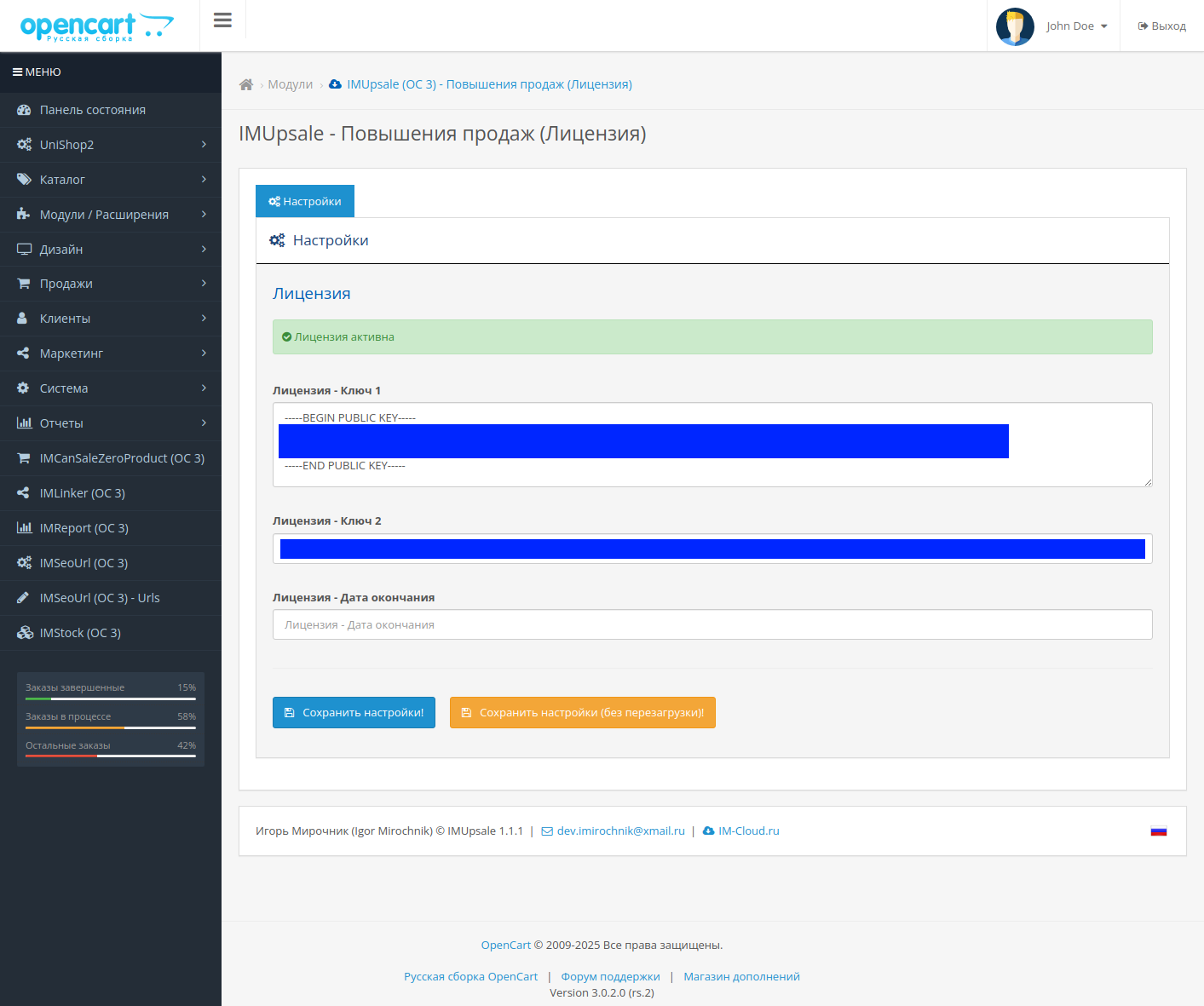The width and height of the screenshot is (1204, 1006).
Task: Open the IM-Cloud.ru link
Action: pyautogui.click(x=748, y=831)
